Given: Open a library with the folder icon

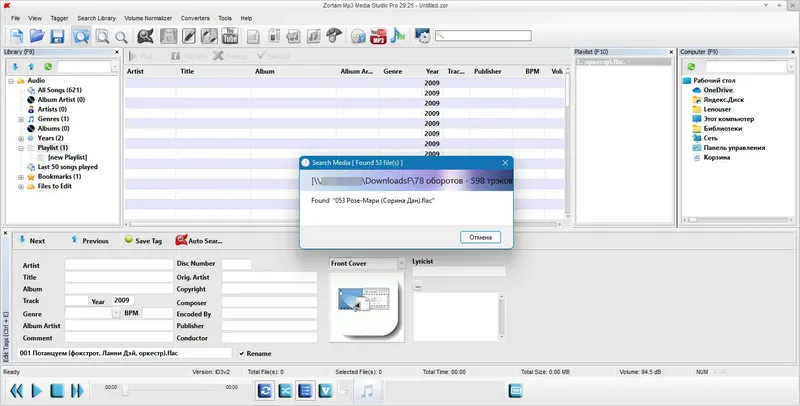Looking at the screenshot, I should click(x=37, y=36).
